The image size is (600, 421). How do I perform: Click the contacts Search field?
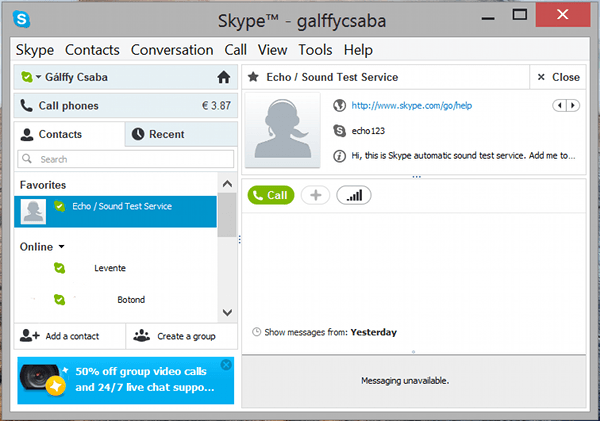click(126, 159)
